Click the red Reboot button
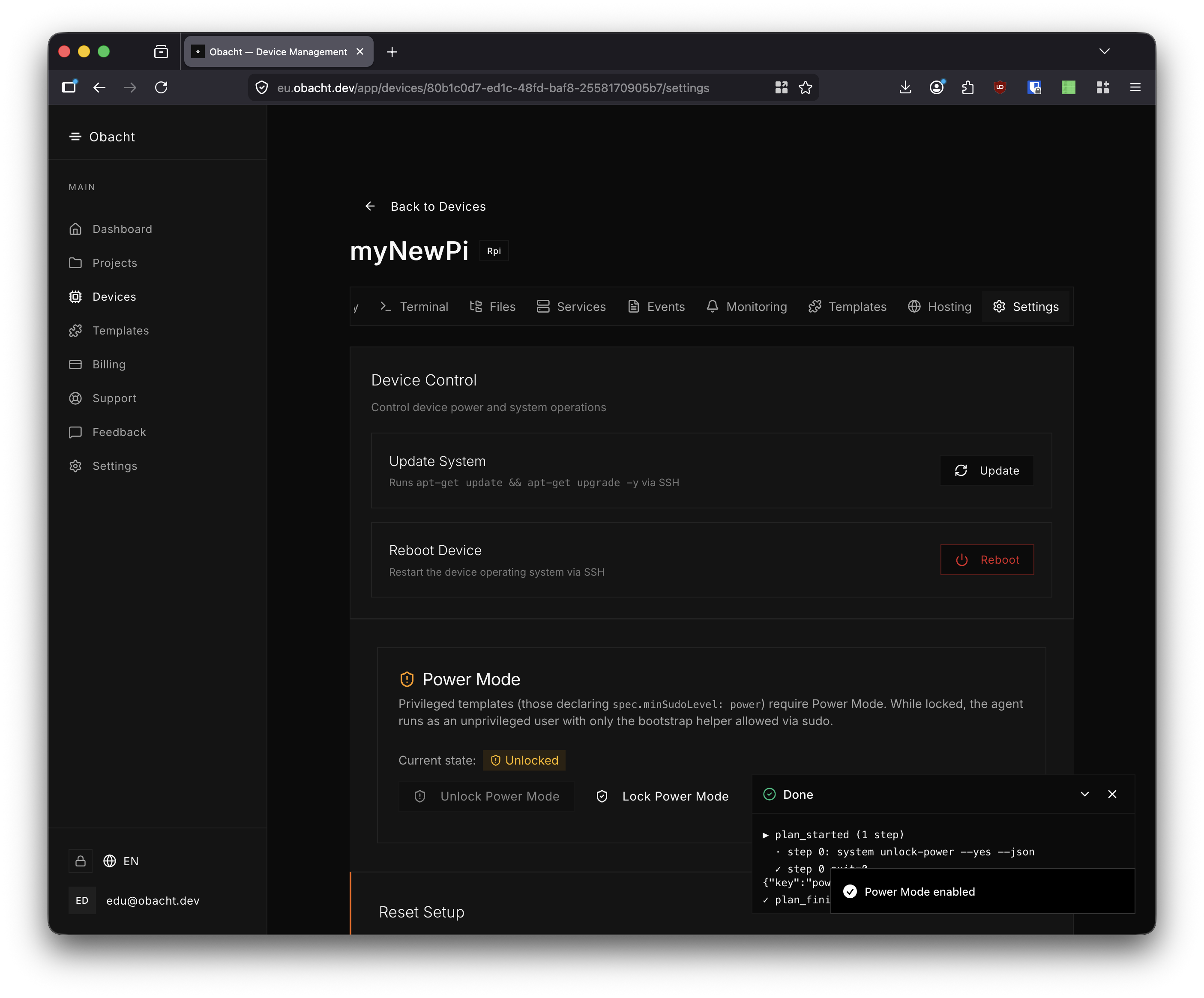 tap(987, 560)
